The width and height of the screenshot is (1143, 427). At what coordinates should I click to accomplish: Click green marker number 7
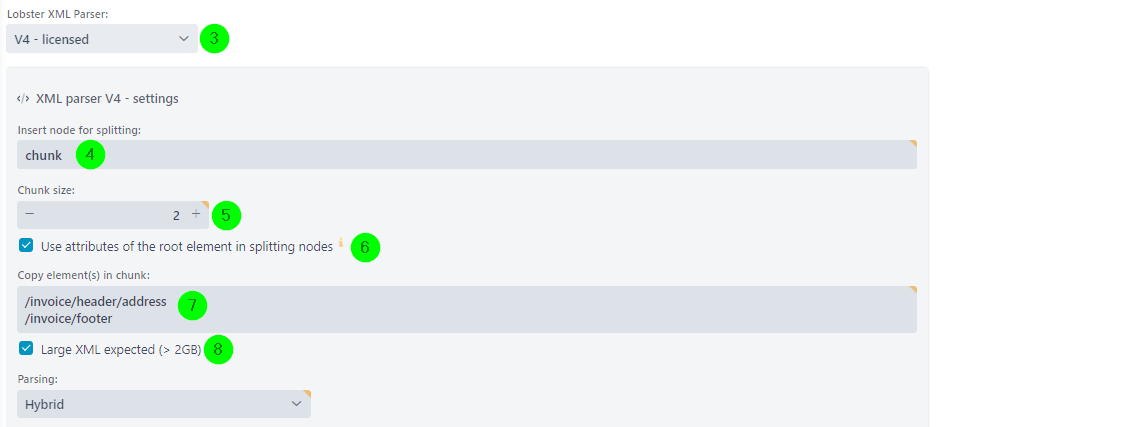click(192, 306)
